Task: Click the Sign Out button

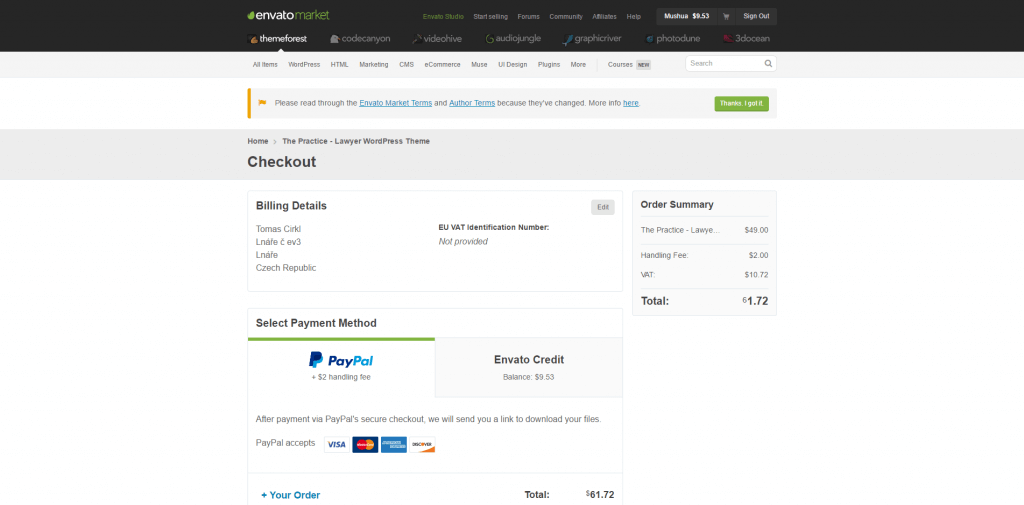Action: [756, 16]
